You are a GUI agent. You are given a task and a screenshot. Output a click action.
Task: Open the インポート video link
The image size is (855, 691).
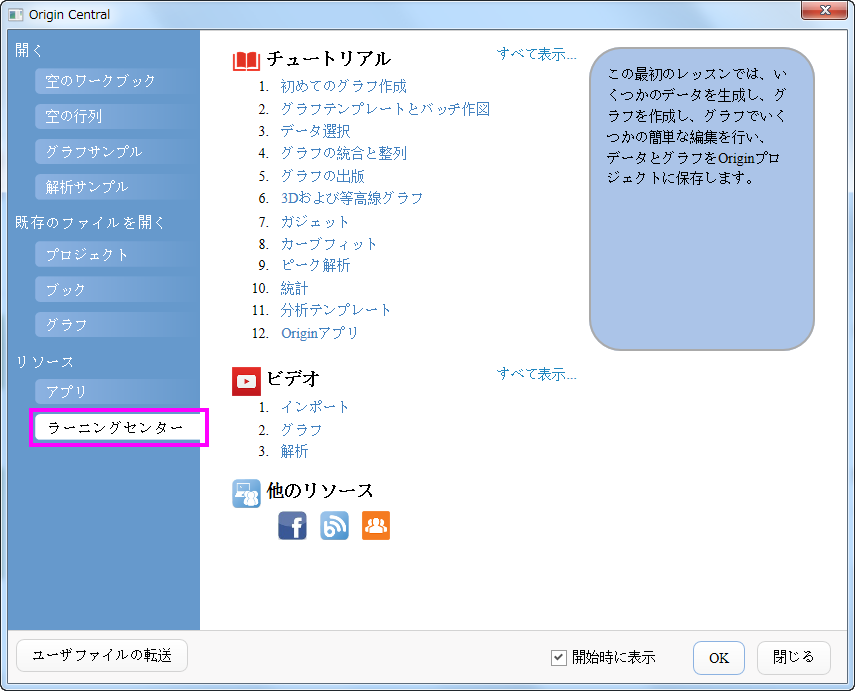(315, 407)
